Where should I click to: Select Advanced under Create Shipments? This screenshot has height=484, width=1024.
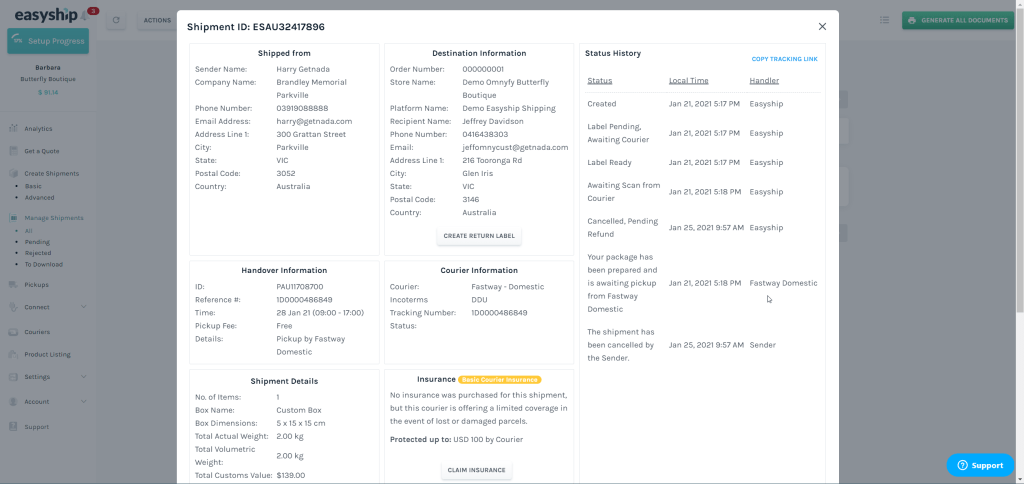tap(40, 197)
